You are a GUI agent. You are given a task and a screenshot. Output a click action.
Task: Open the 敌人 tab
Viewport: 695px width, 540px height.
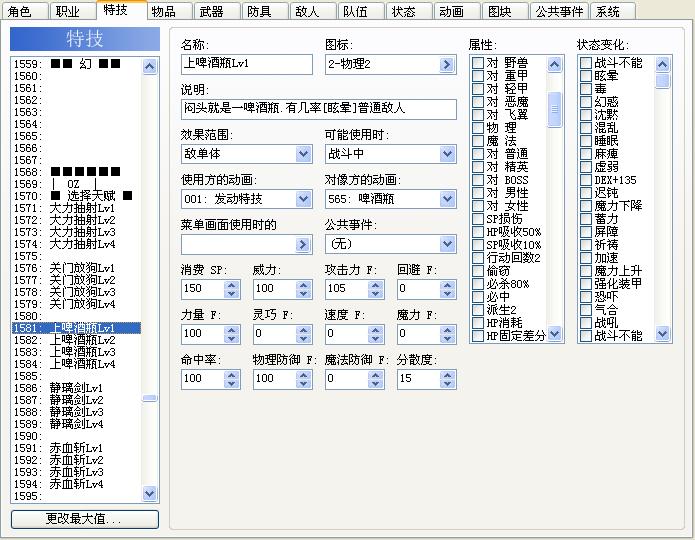point(313,11)
